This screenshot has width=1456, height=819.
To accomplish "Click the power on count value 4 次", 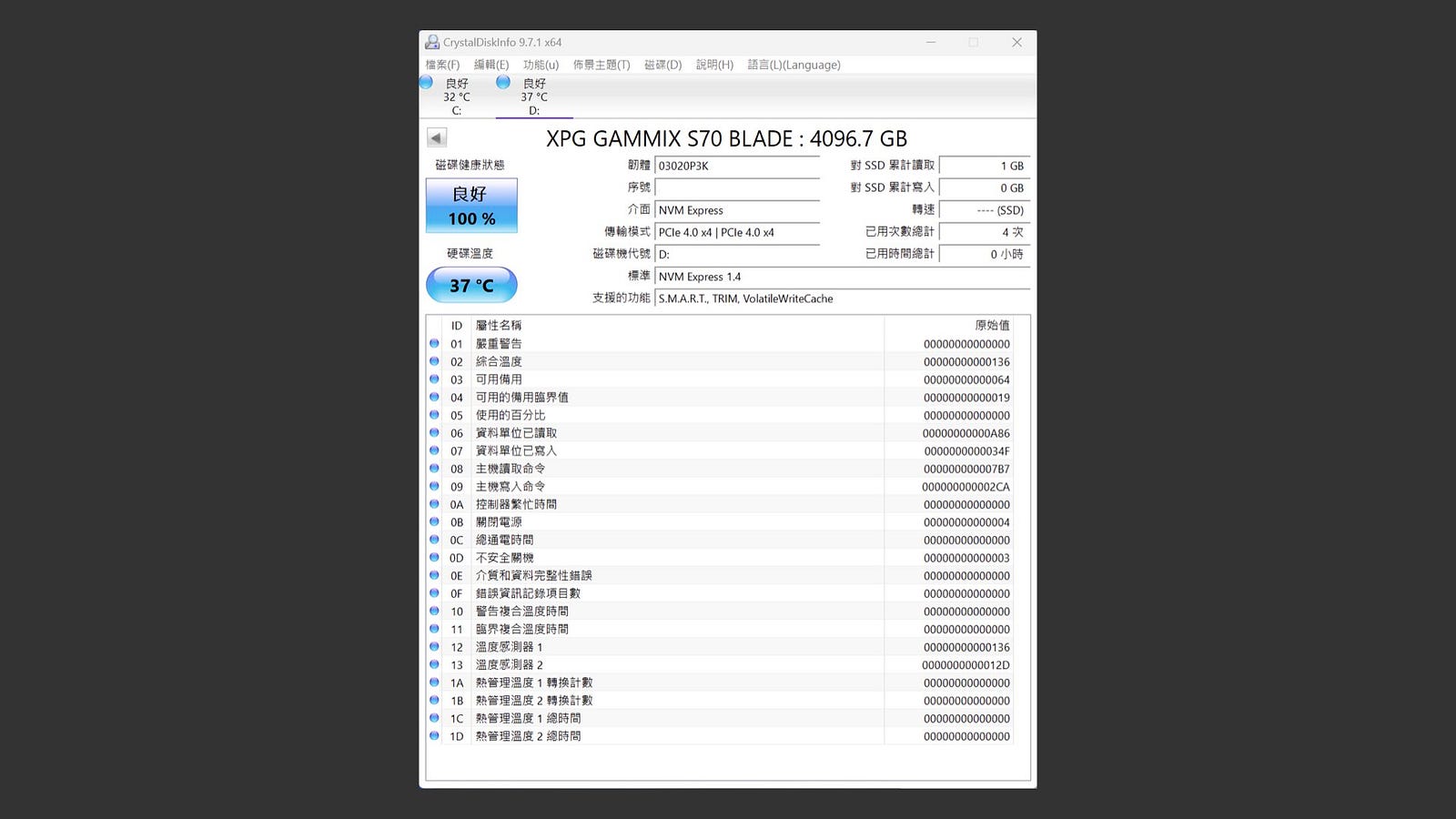I will 985,232.
